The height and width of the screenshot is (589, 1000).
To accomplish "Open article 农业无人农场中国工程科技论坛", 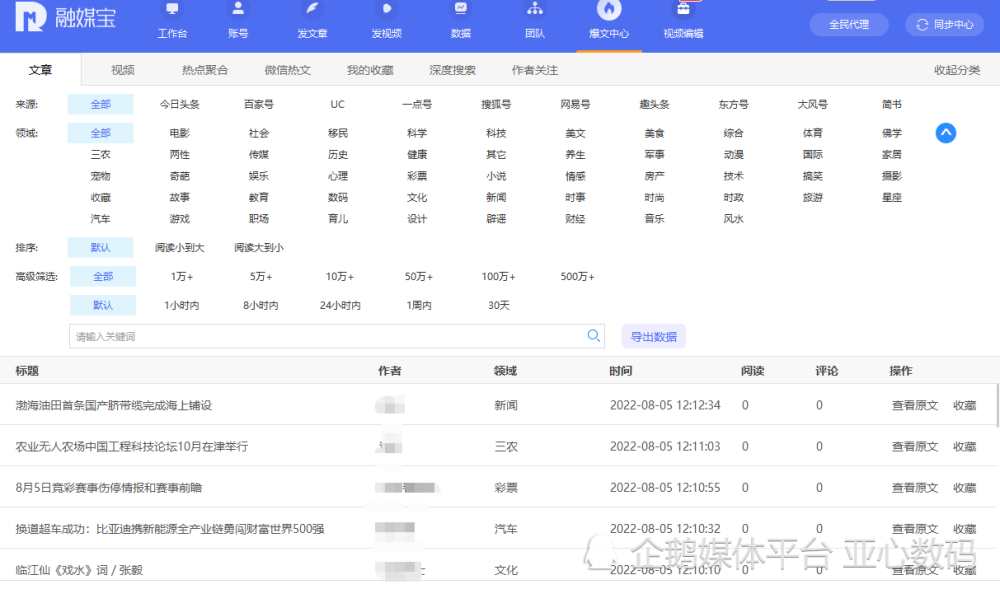I will tap(131, 446).
